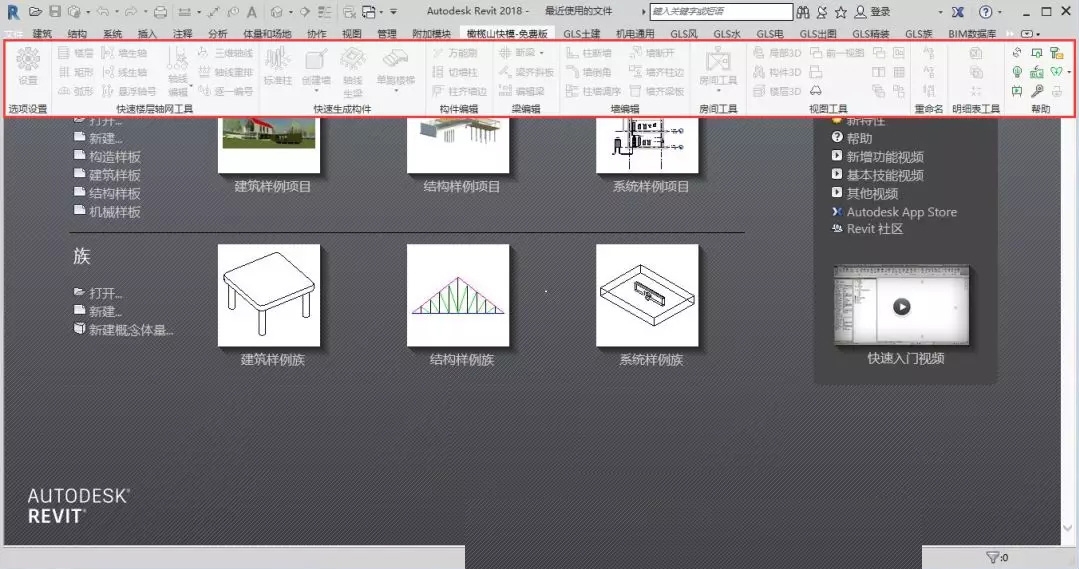Click the 墙齐柱边 tool in ribbon

tap(656, 72)
